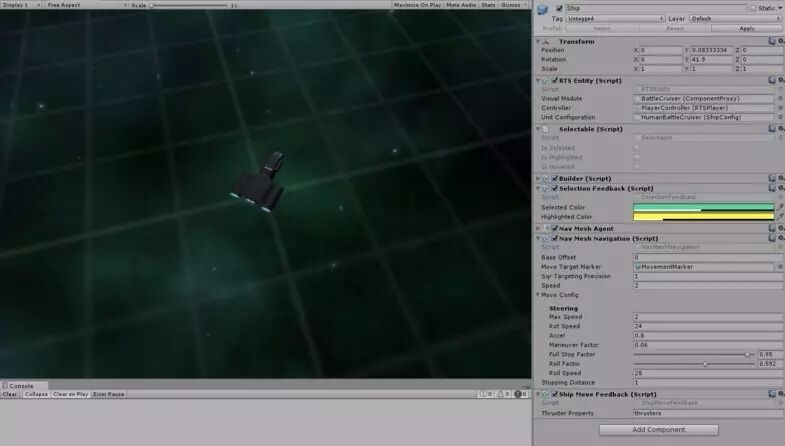785x446 pixels.
Task: Toggle Maximize On Play in Game view
Action: pos(418,5)
